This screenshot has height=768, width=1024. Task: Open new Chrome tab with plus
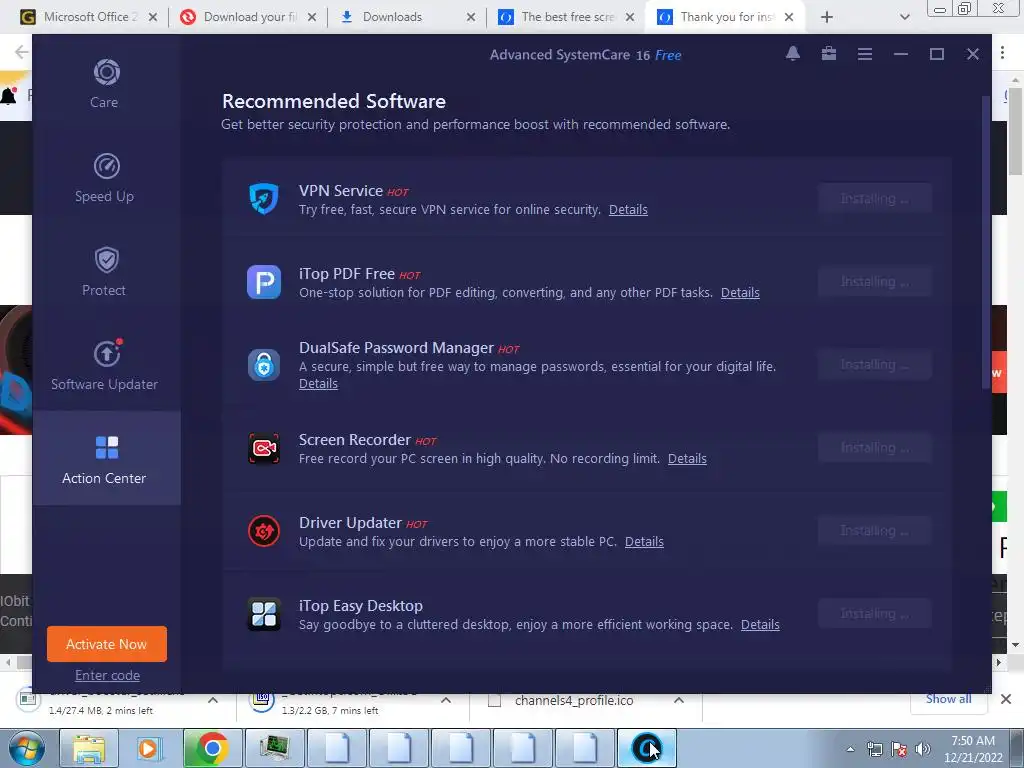point(827,17)
